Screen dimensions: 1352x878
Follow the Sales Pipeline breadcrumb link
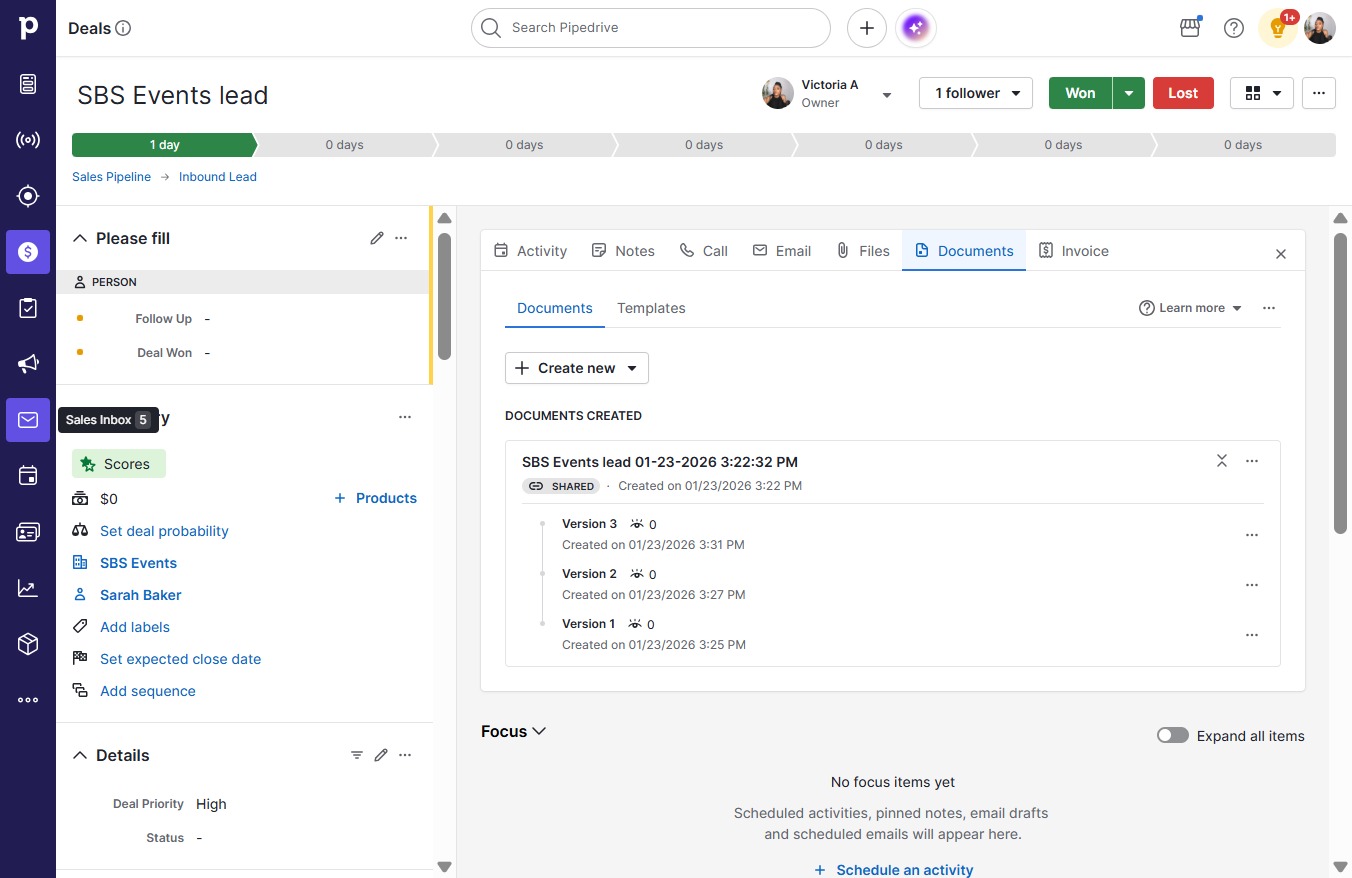click(111, 177)
